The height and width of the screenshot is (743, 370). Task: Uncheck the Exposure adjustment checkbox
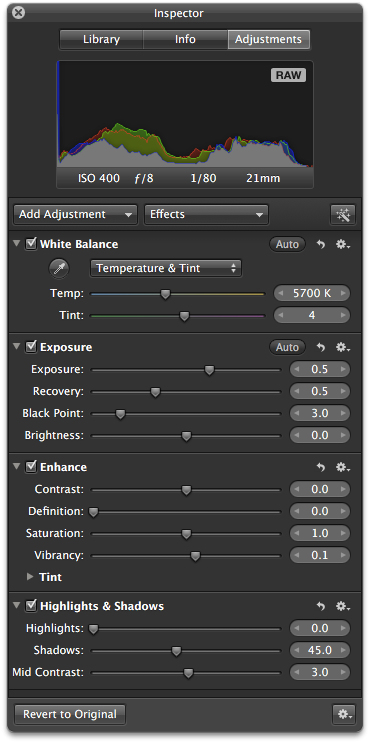(x=31, y=347)
